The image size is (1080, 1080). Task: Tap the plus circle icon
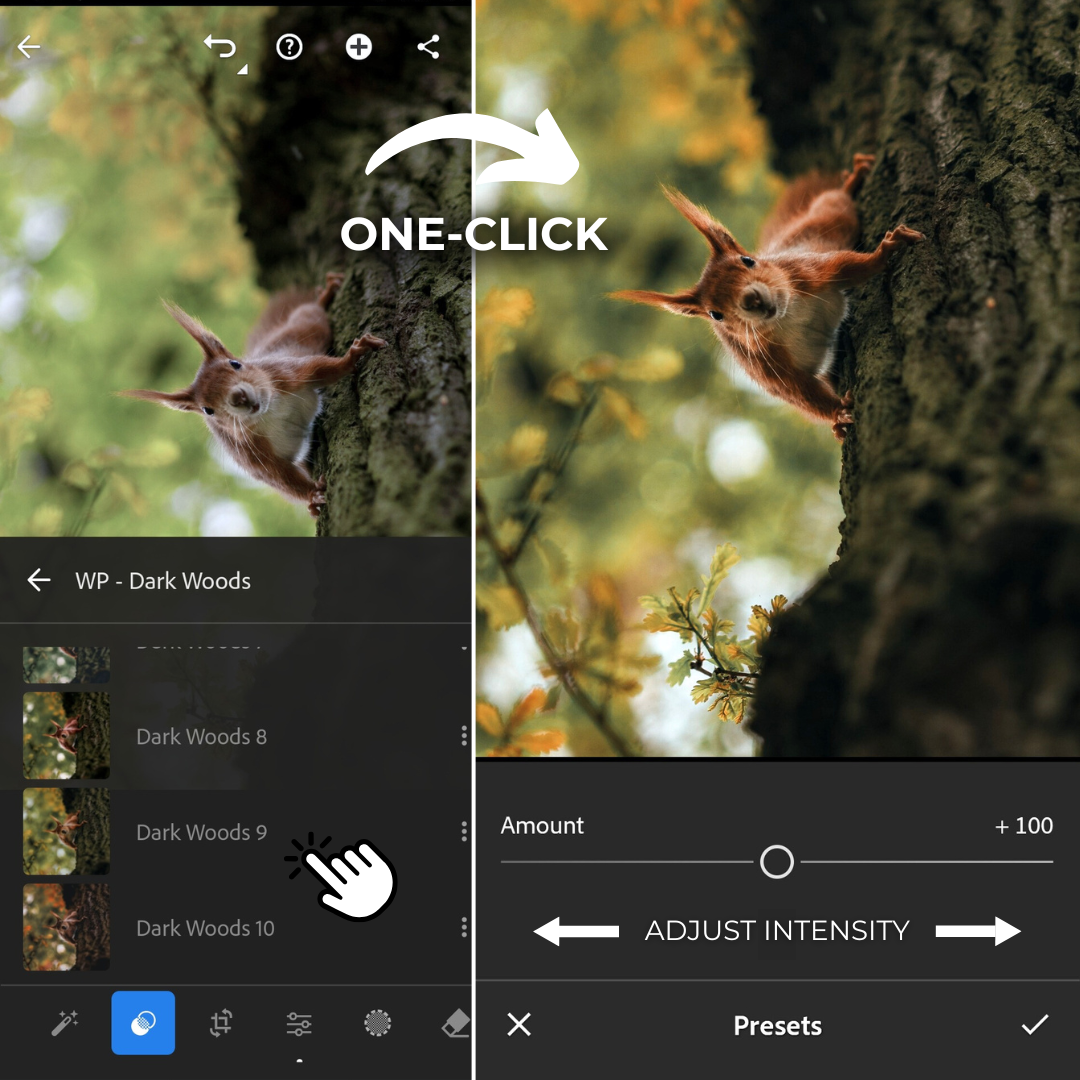click(x=359, y=47)
